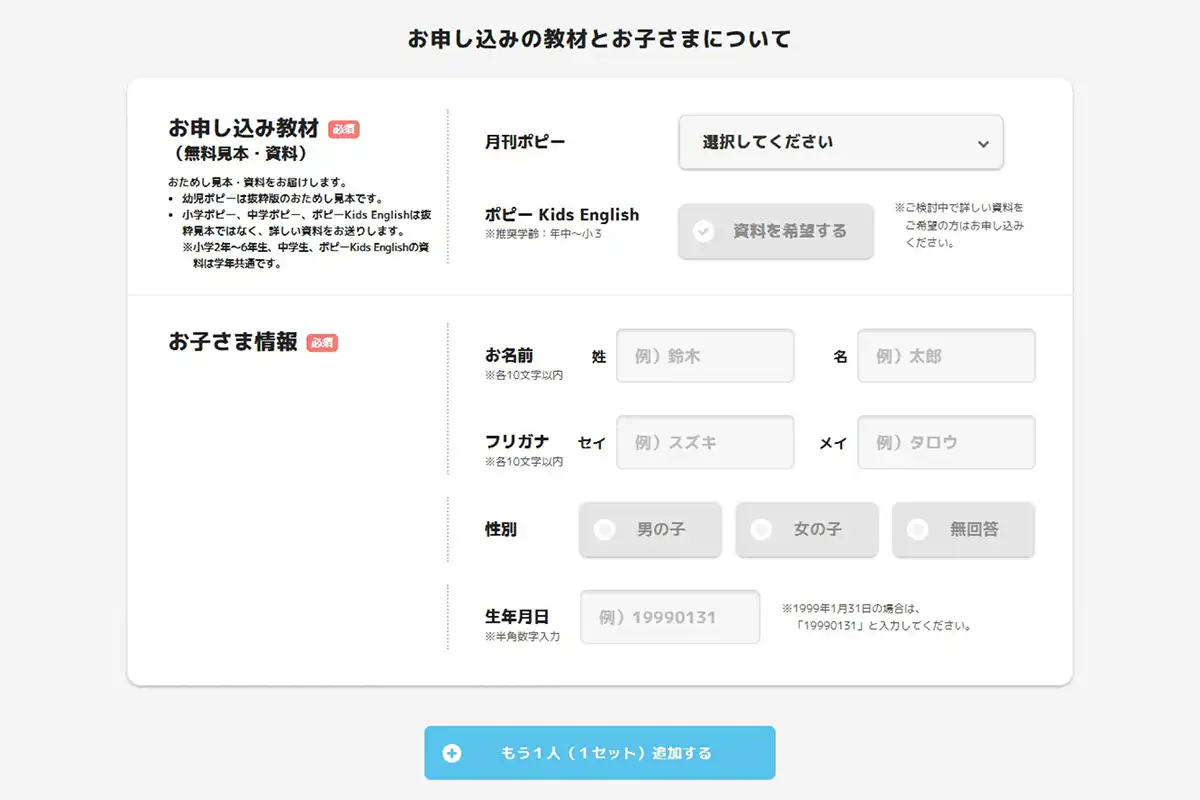Click the katakana first name field 例）タロウ

coord(946,443)
